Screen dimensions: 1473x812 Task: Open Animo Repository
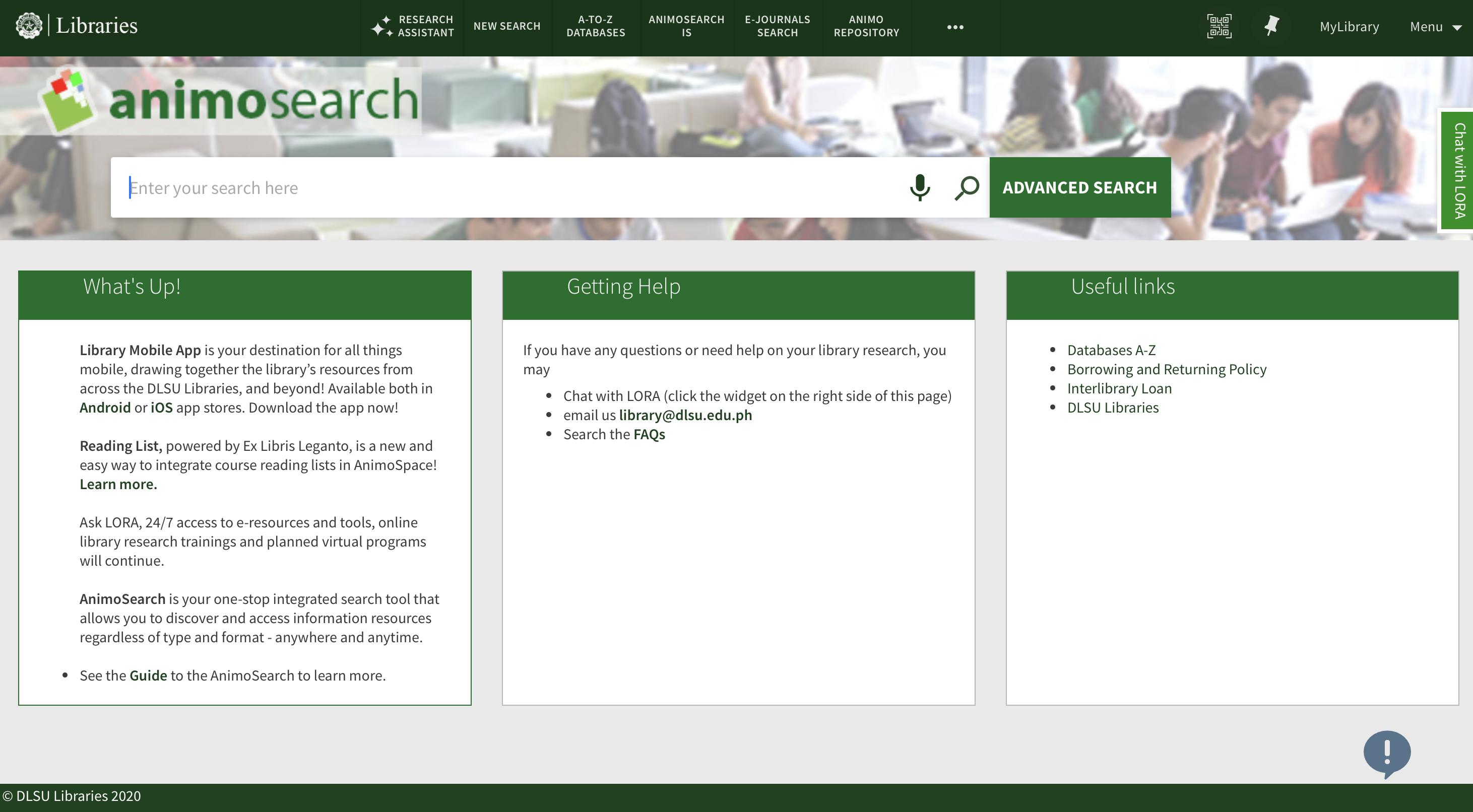coord(866,26)
